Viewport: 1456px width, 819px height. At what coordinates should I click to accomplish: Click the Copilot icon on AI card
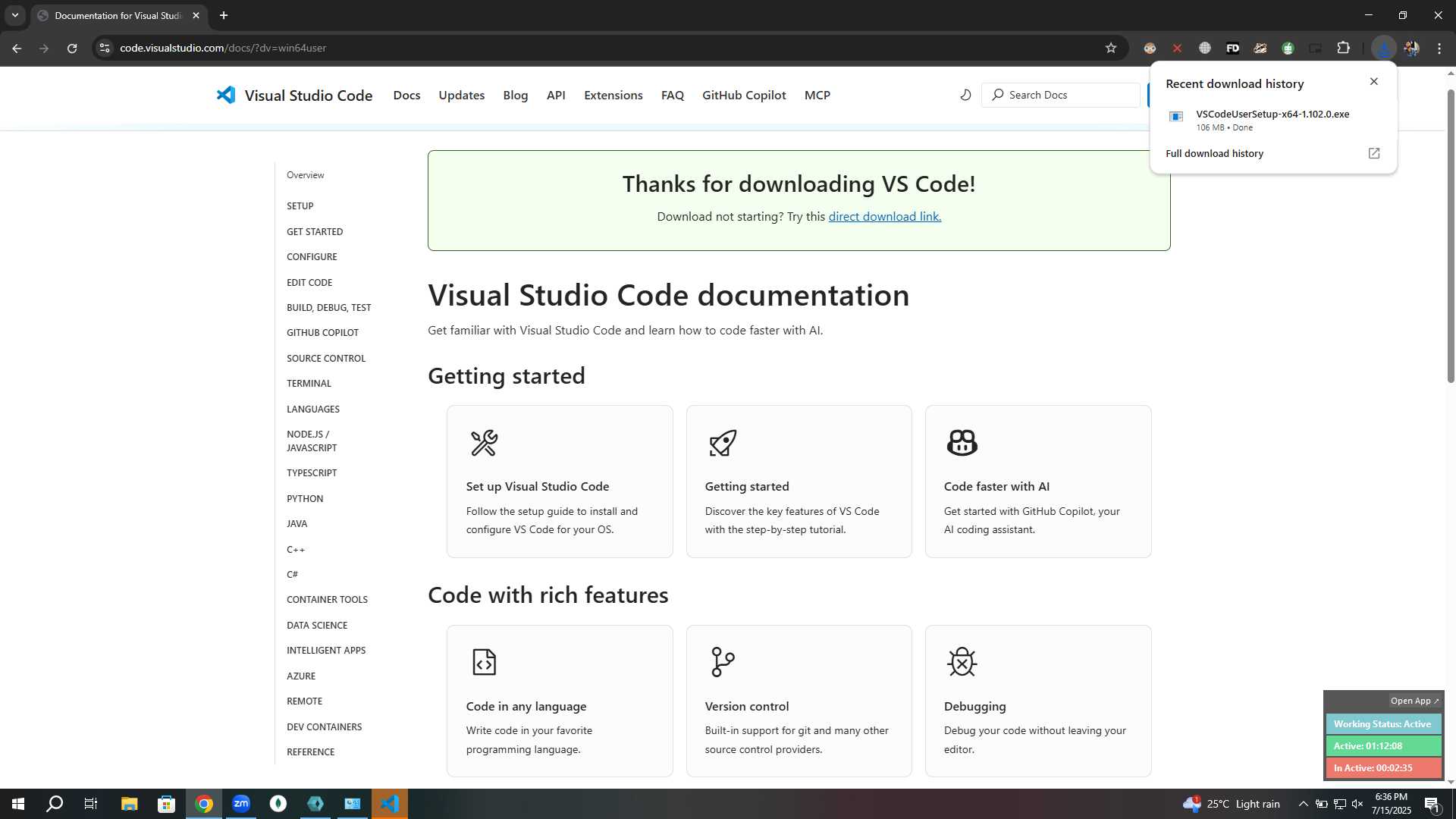[x=962, y=443]
